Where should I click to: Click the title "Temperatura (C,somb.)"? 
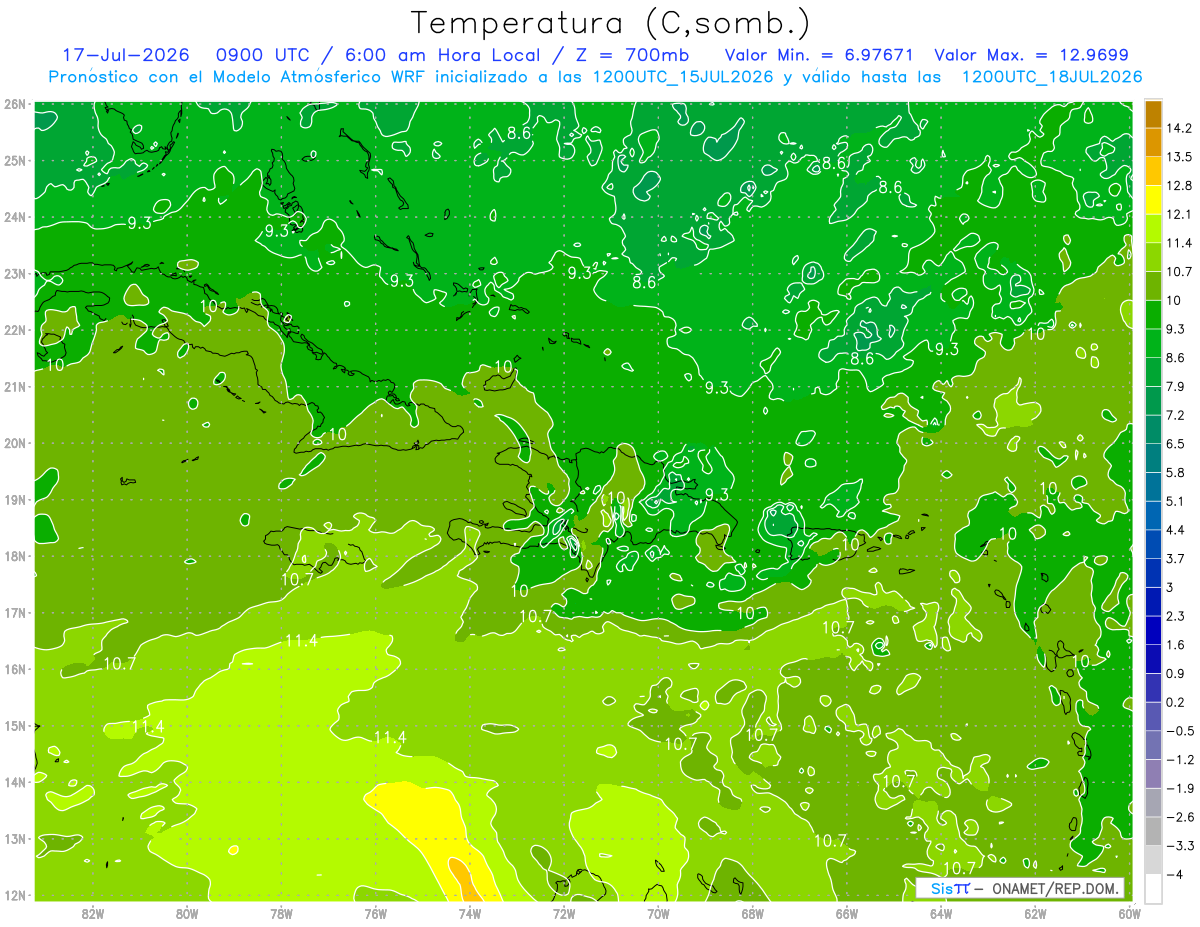pyautogui.click(x=610, y=23)
